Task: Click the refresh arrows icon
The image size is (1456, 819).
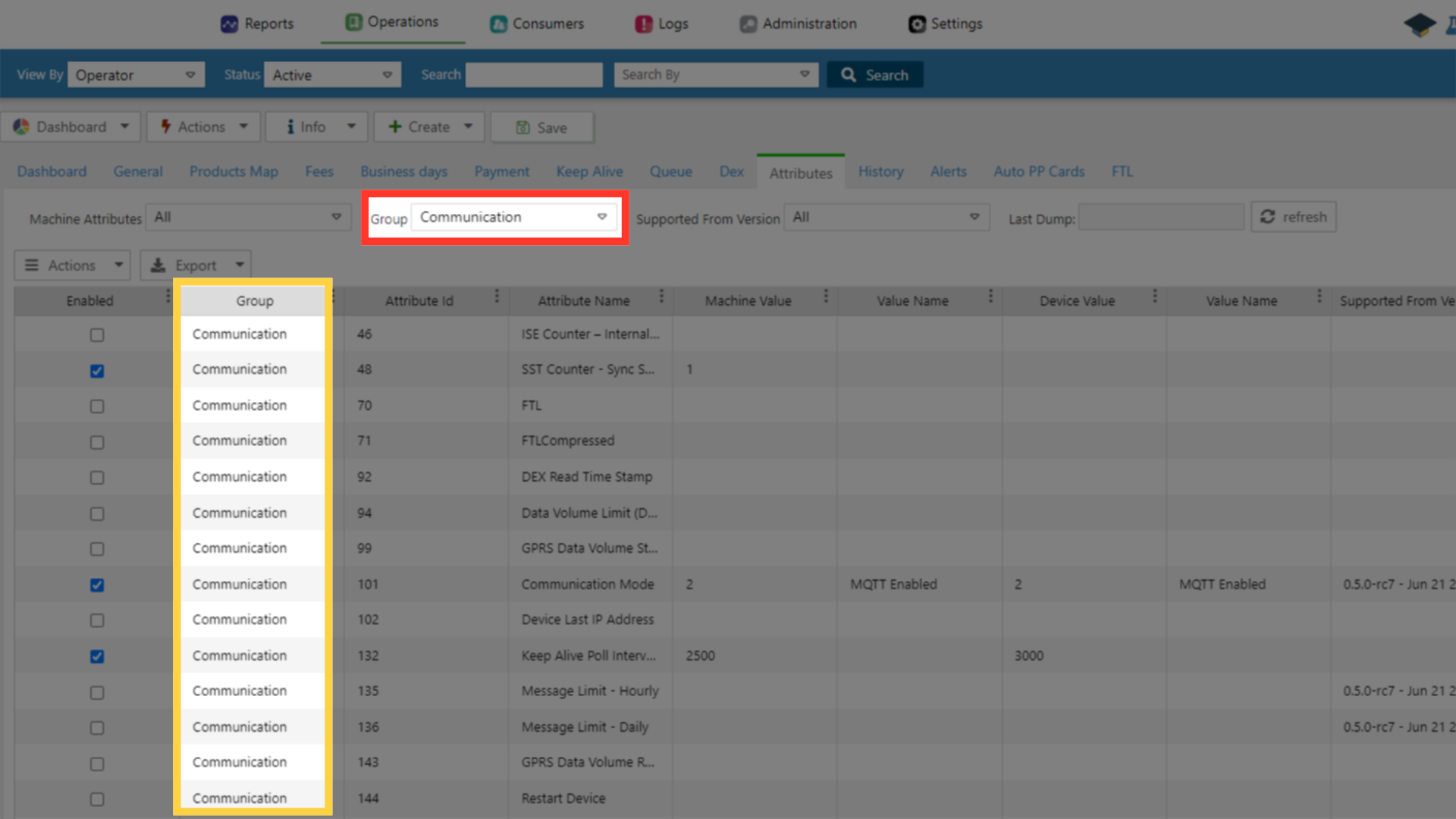Action: (x=1267, y=217)
